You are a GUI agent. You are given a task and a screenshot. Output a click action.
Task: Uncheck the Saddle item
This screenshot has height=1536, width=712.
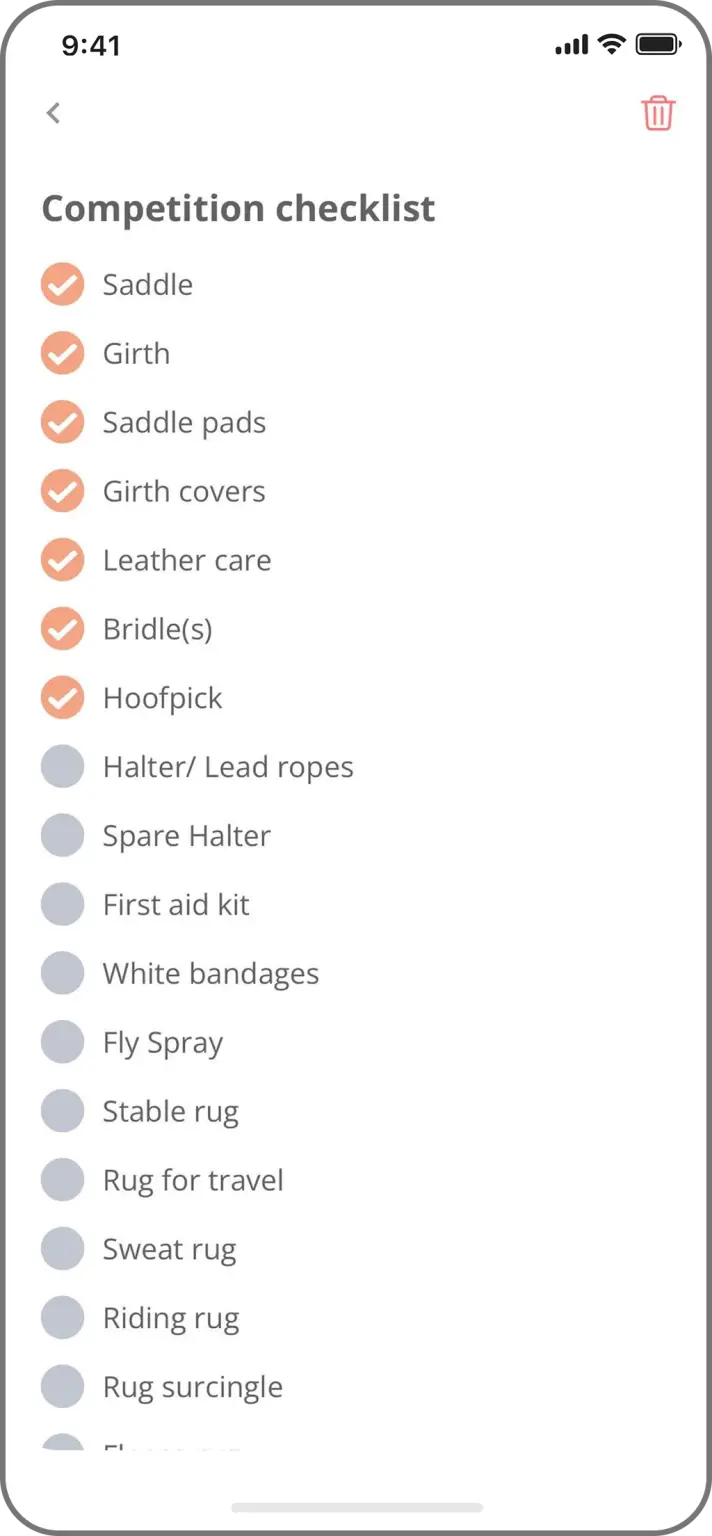(x=62, y=284)
